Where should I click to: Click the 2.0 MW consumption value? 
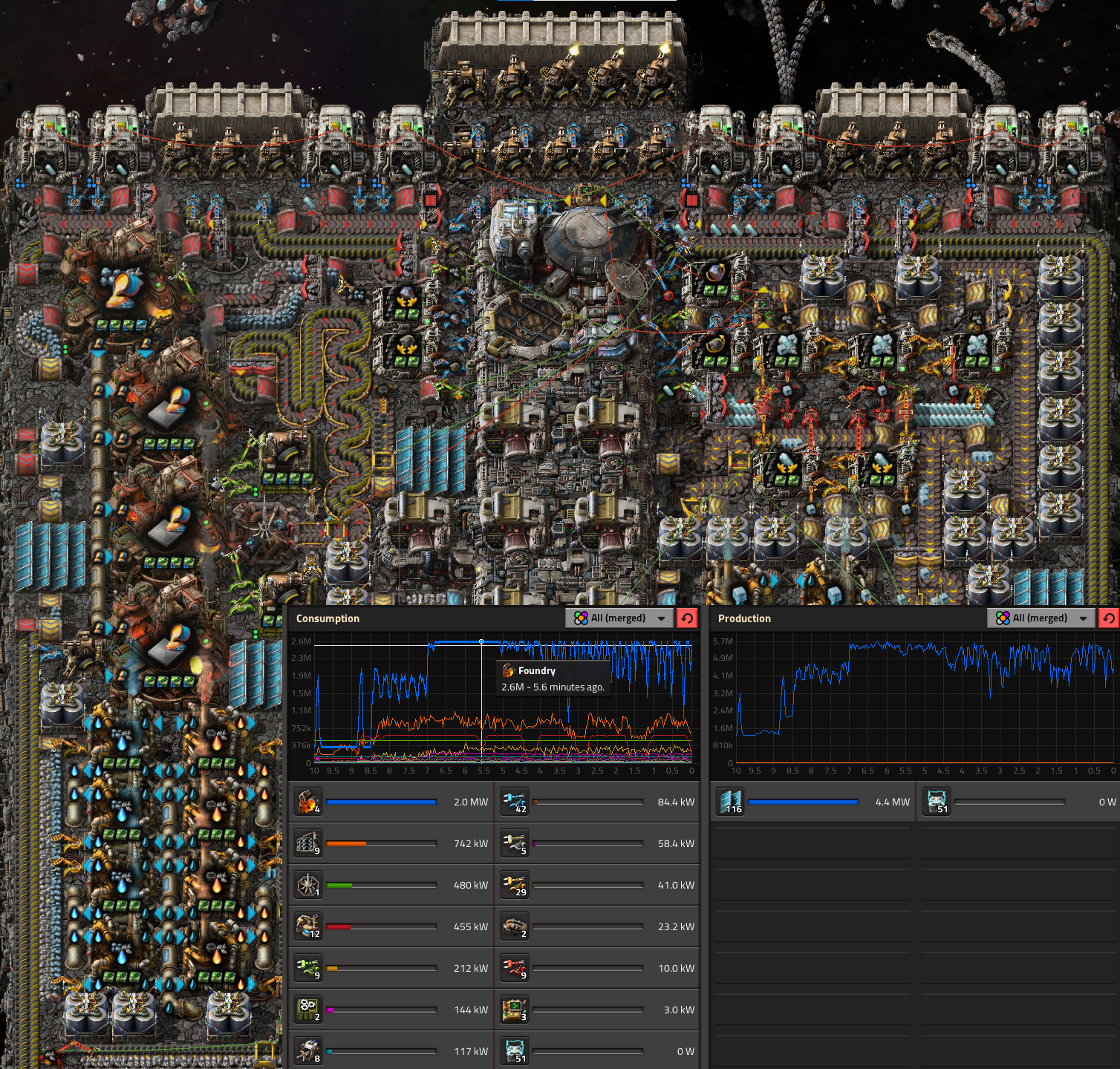(471, 802)
